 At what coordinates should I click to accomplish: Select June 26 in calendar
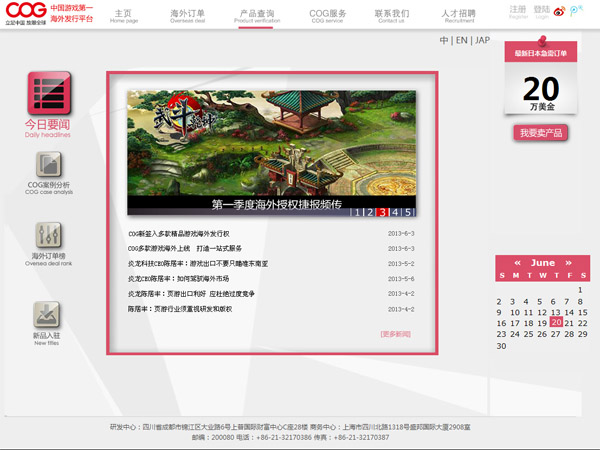click(x=542, y=334)
